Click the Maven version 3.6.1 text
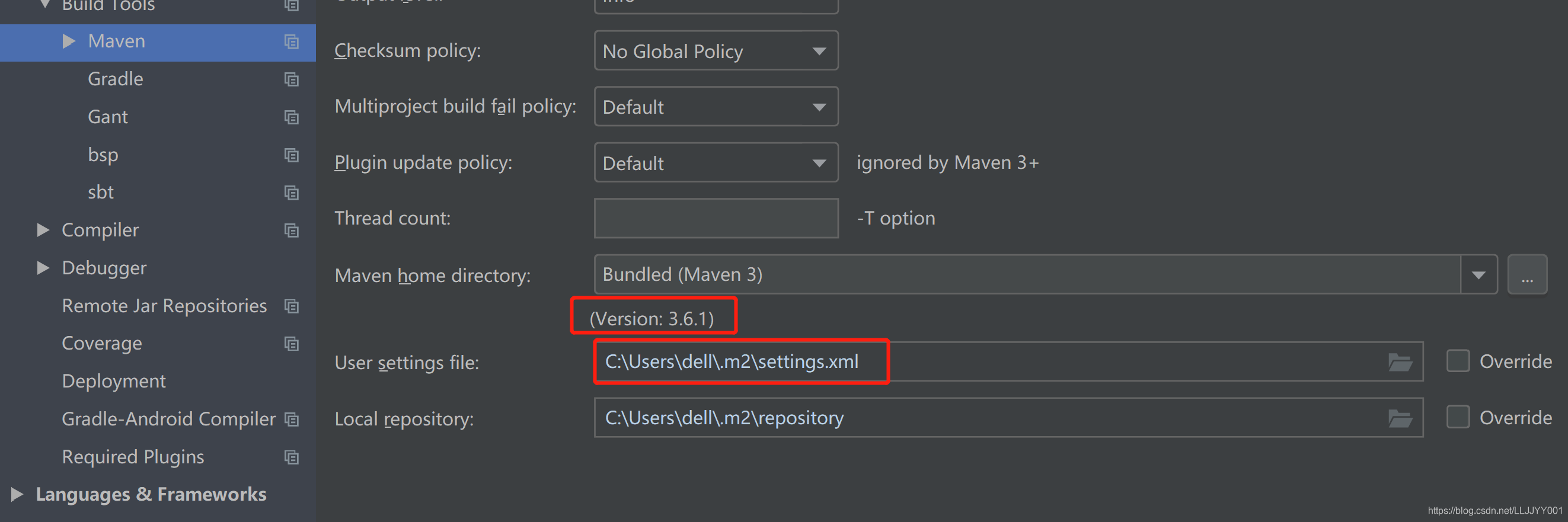This screenshot has width=1568, height=522. (x=652, y=318)
